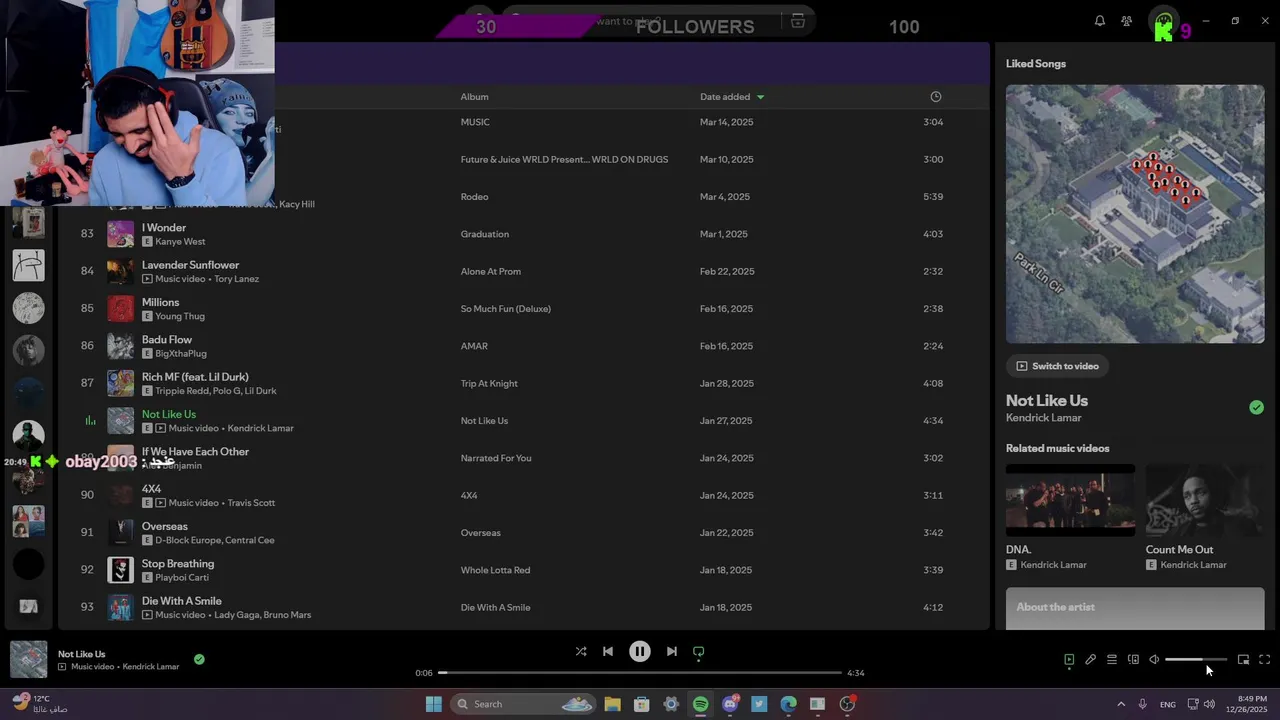The image size is (1280, 720).
Task: Open the Now Playing view icon
Action: 1069,660
